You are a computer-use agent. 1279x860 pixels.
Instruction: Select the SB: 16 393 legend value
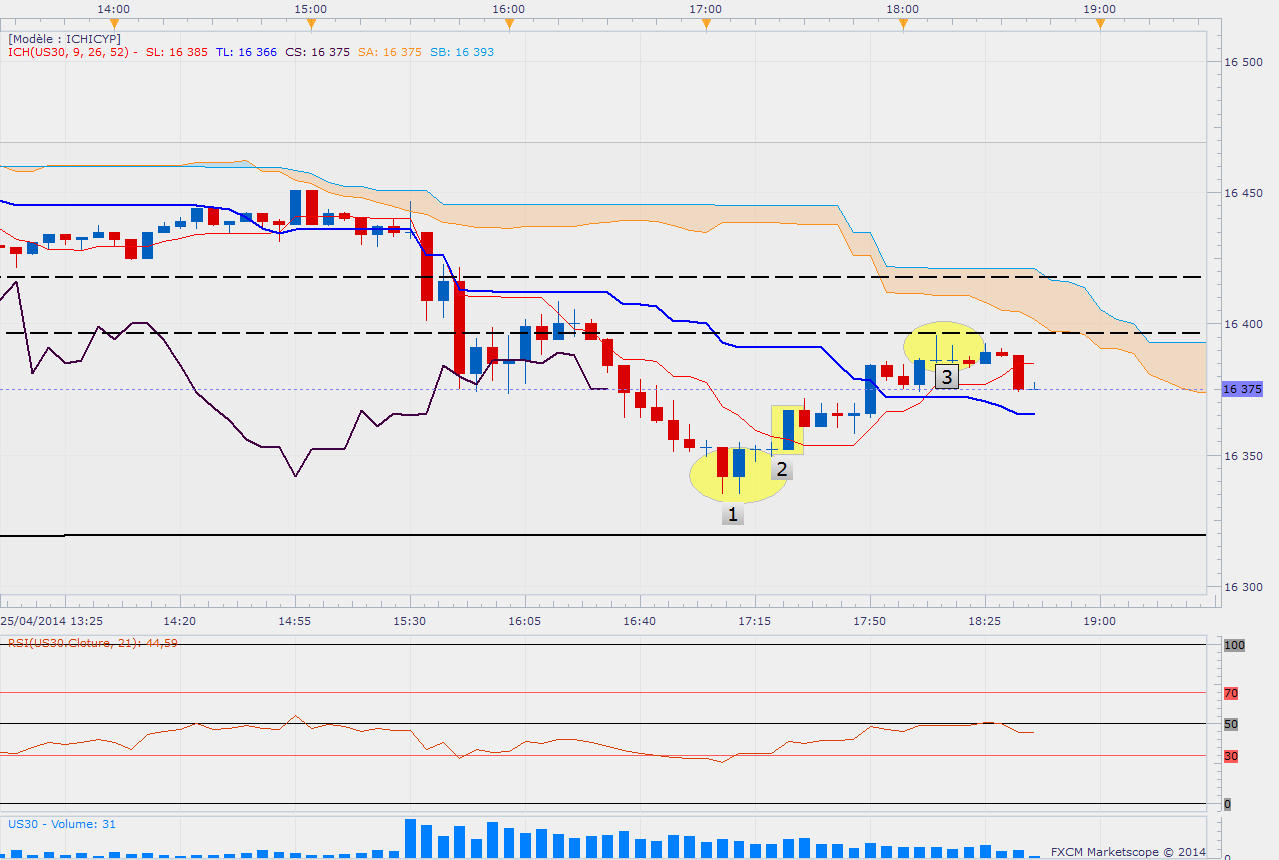tap(462, 52)
